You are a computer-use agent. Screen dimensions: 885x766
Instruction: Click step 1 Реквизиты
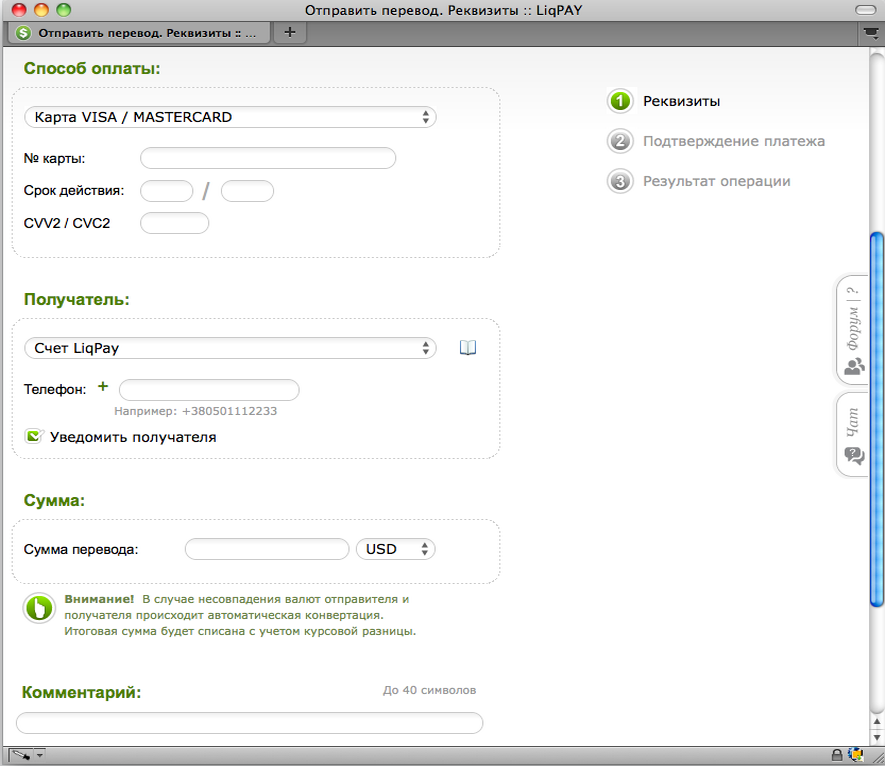tap(680, 101)
